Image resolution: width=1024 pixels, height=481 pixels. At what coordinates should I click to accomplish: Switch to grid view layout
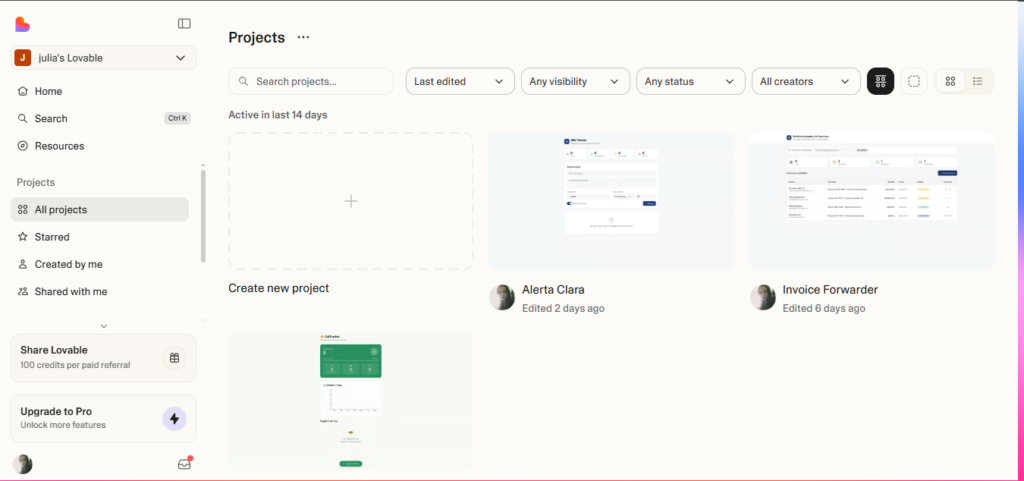tap(951, 81)
